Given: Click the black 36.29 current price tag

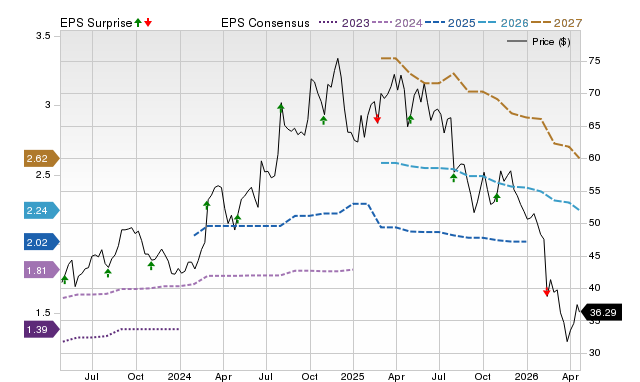Looking at the screenshot, I should tap(601, 312).
